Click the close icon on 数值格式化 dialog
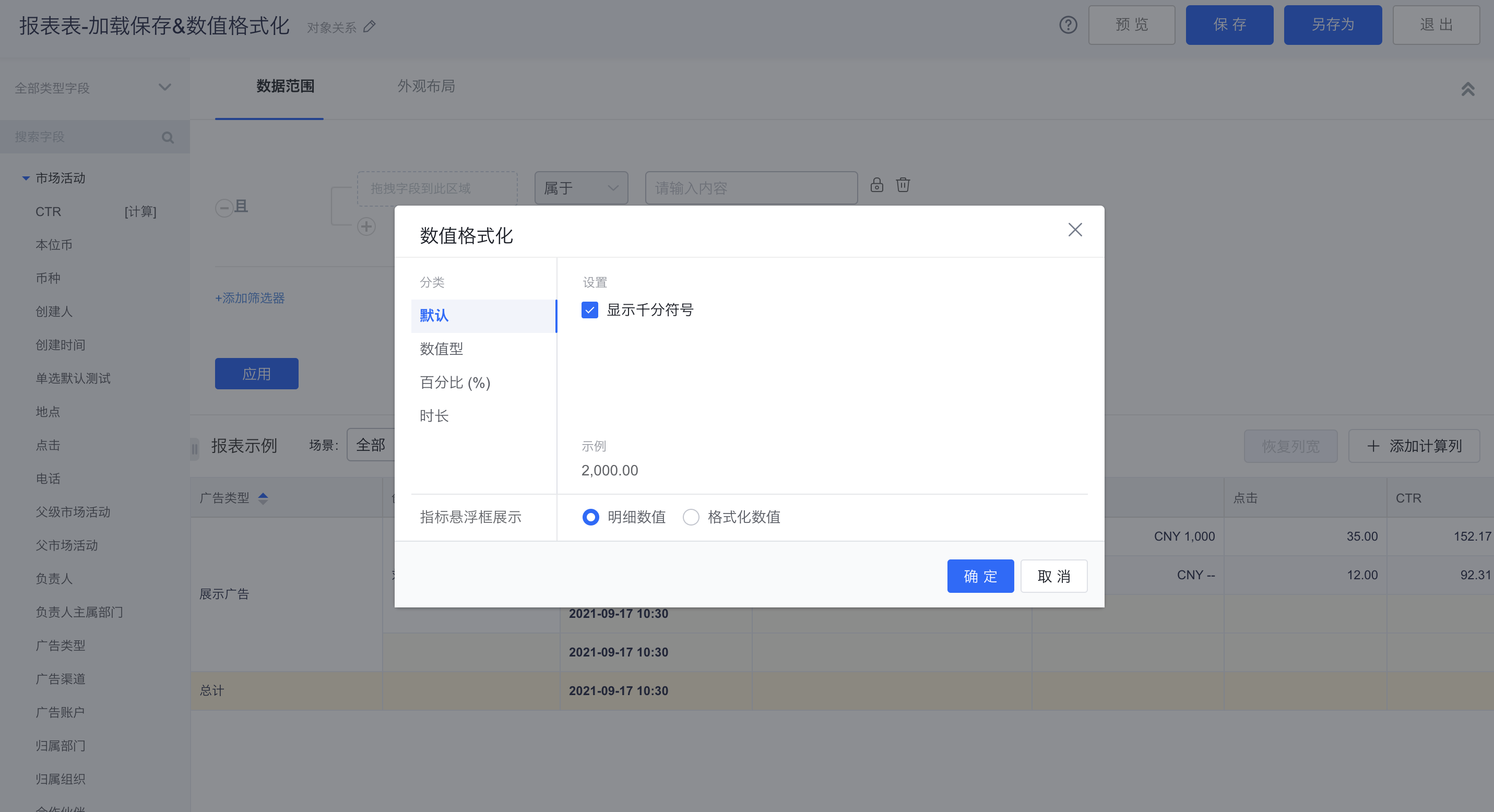The width and height of the screenshot is (1494, 812). tap(1076, 230)
